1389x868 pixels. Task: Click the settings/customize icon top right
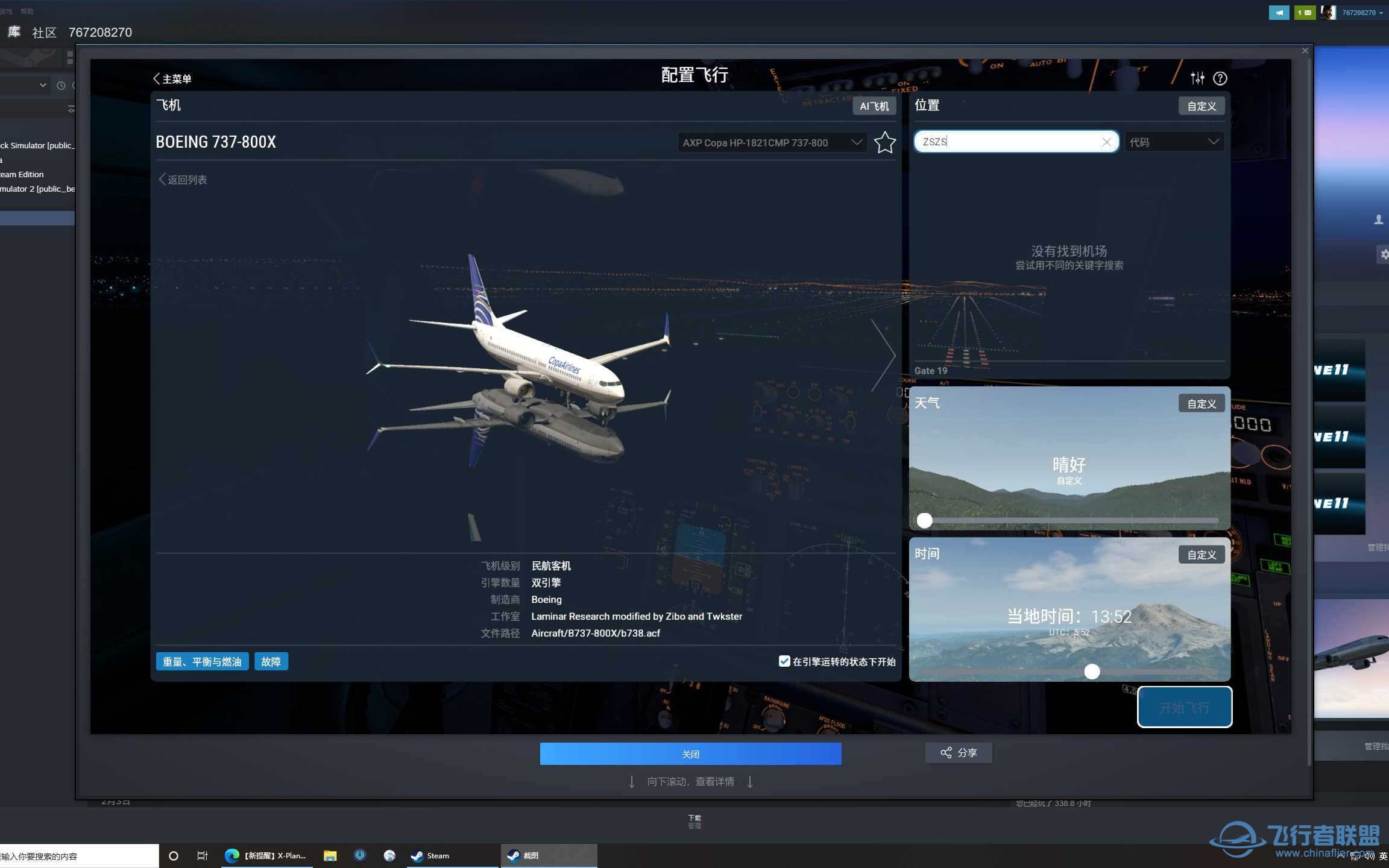point(1197,78)
